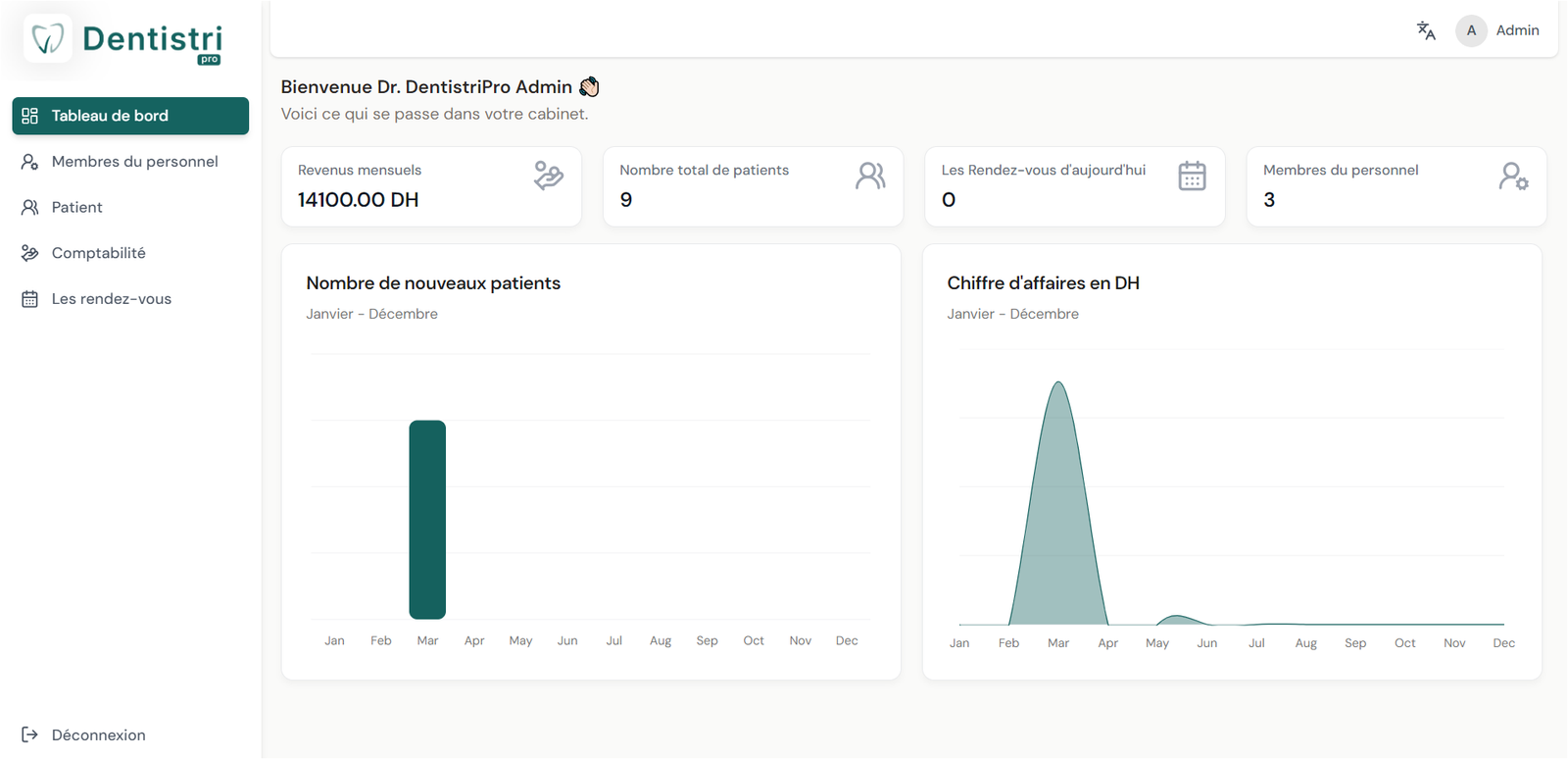The height and width of the screenshot is (759, 1568).
Task: Click the monthly revenue hand-coins icon
Action: (x=548, y=176)
